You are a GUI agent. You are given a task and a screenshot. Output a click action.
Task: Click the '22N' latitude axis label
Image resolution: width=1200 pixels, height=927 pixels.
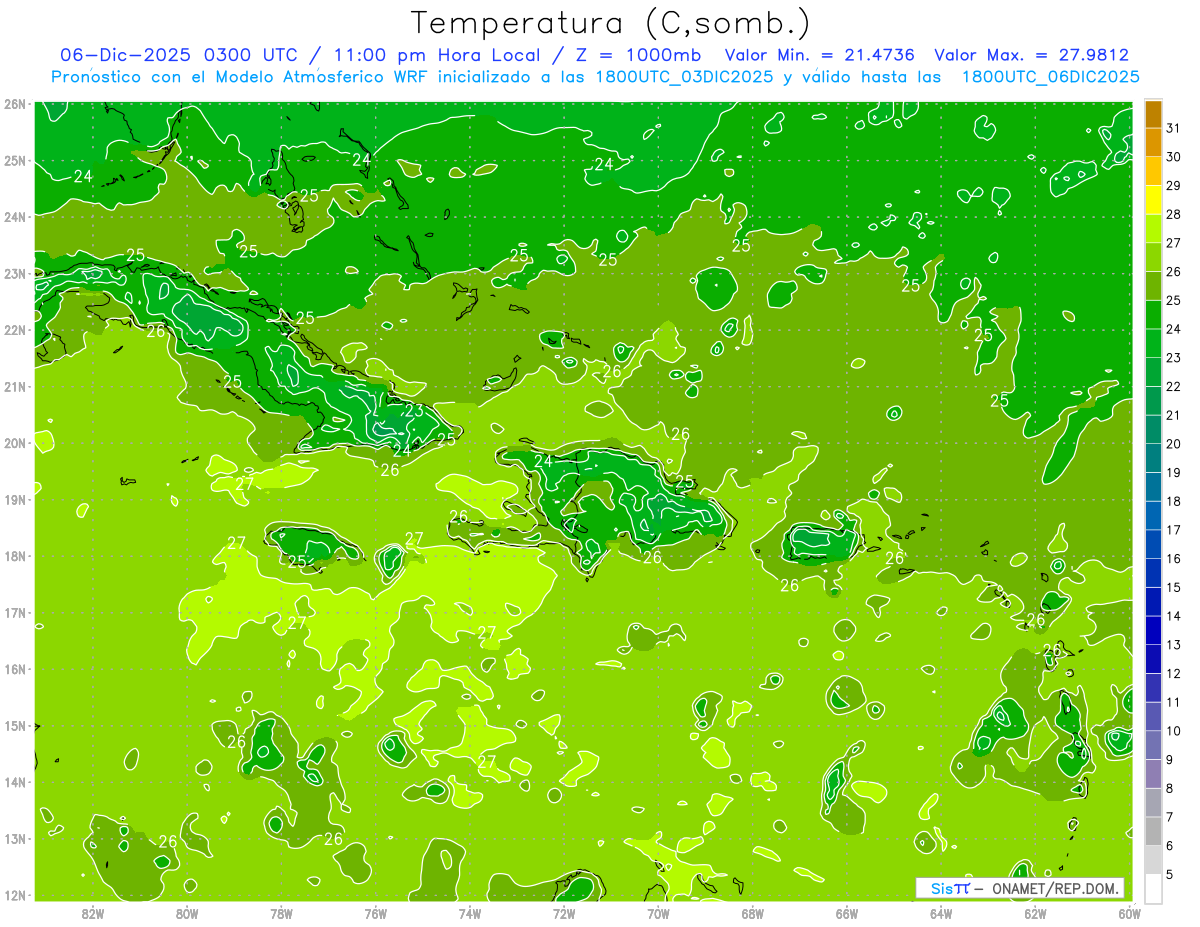(15, 330)
